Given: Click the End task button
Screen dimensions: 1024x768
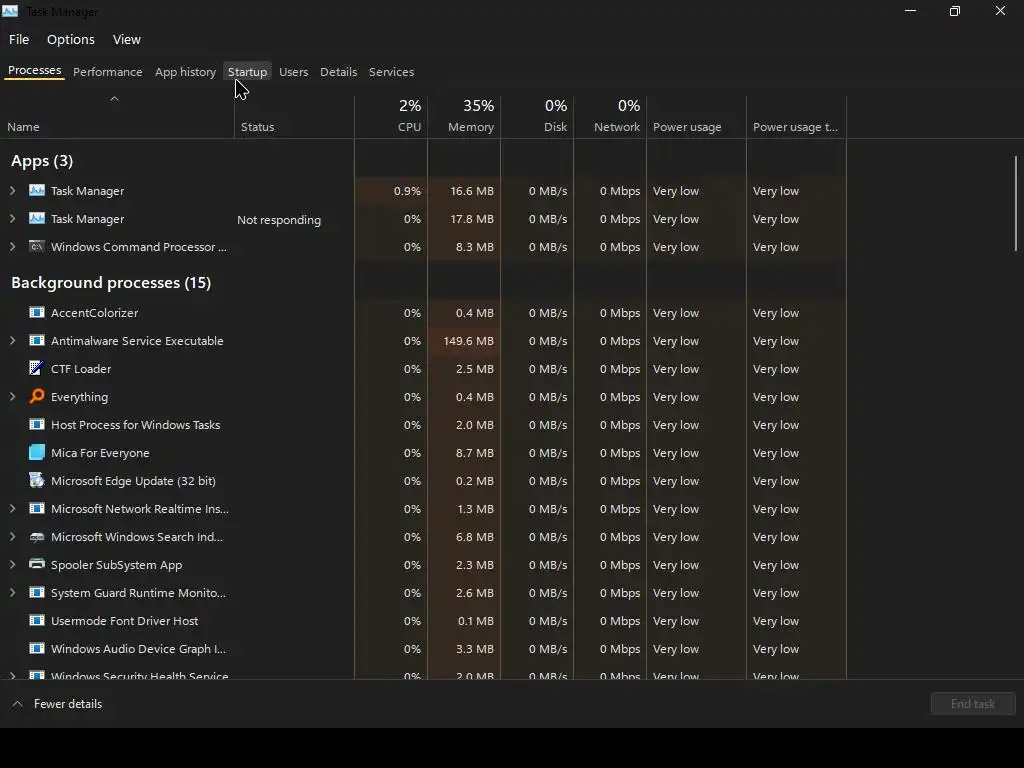Looking at the screenshot, I should tap(972, 703).
